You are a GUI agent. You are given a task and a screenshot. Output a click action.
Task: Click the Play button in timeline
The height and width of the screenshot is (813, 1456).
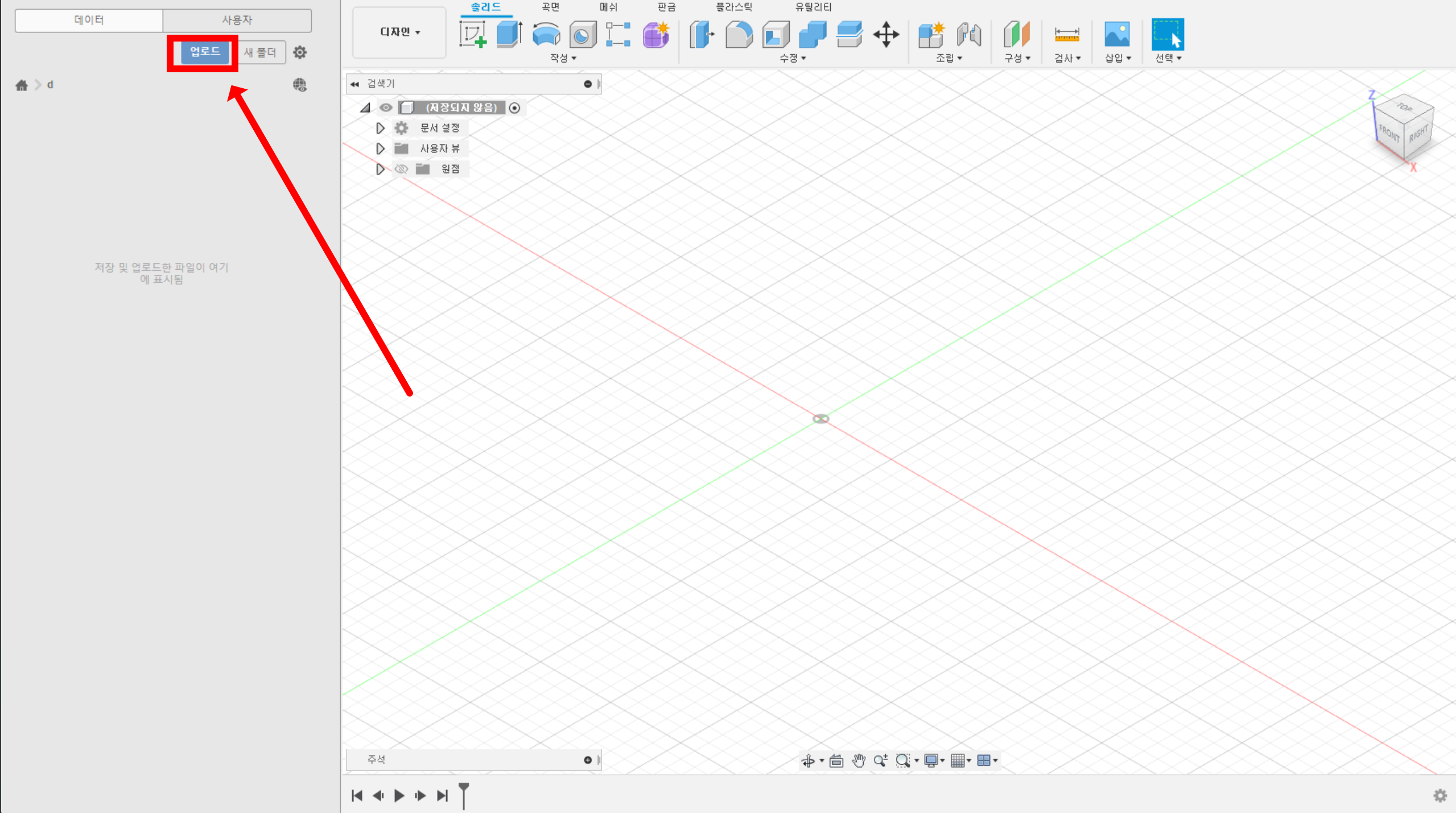pyautogui.click(x=399, y=795)
